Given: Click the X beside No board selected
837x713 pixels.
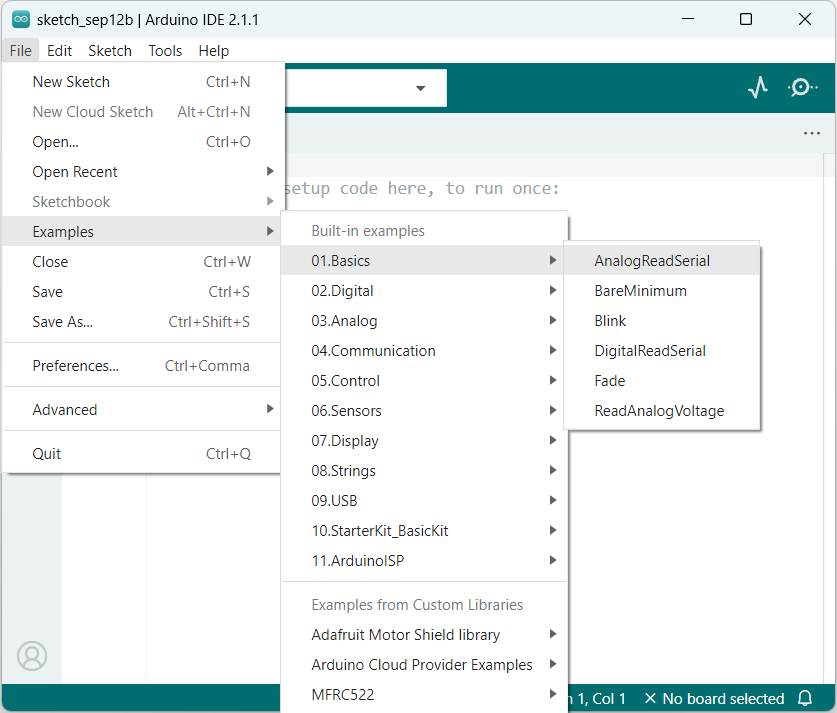Looking at the screenshot, I should [x=650, y=699].
